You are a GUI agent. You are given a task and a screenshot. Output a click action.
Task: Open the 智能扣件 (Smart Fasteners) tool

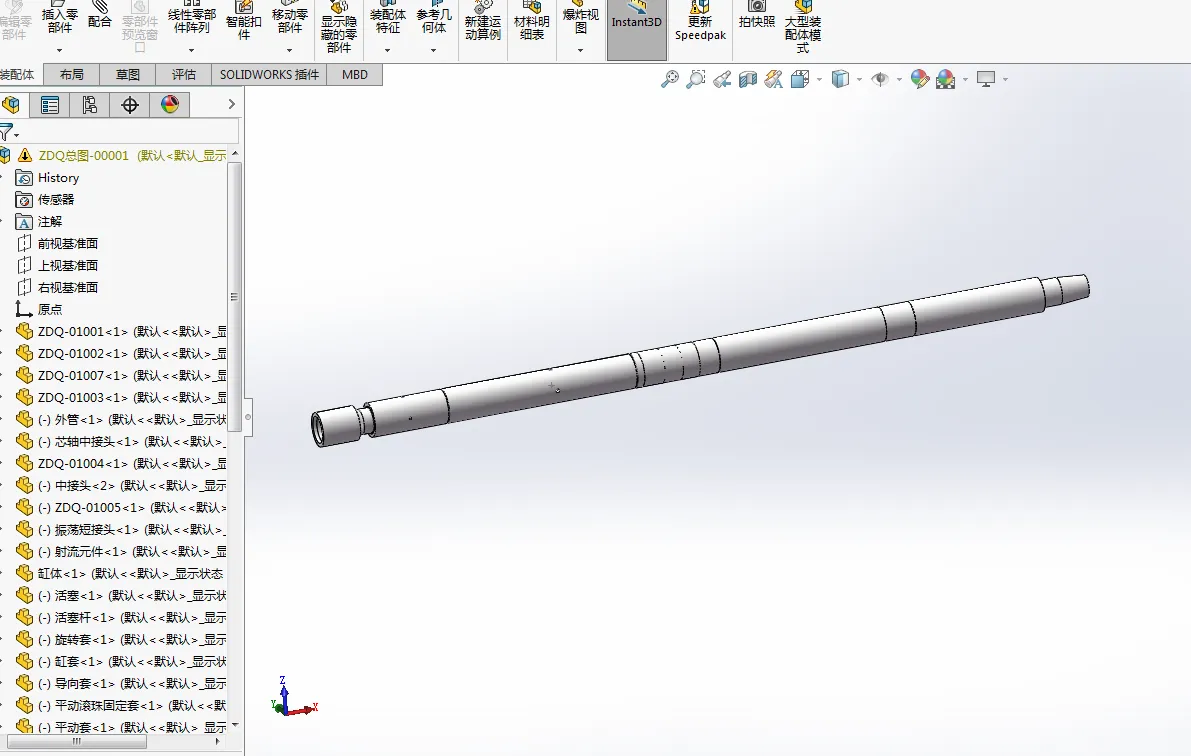[244, 21]
